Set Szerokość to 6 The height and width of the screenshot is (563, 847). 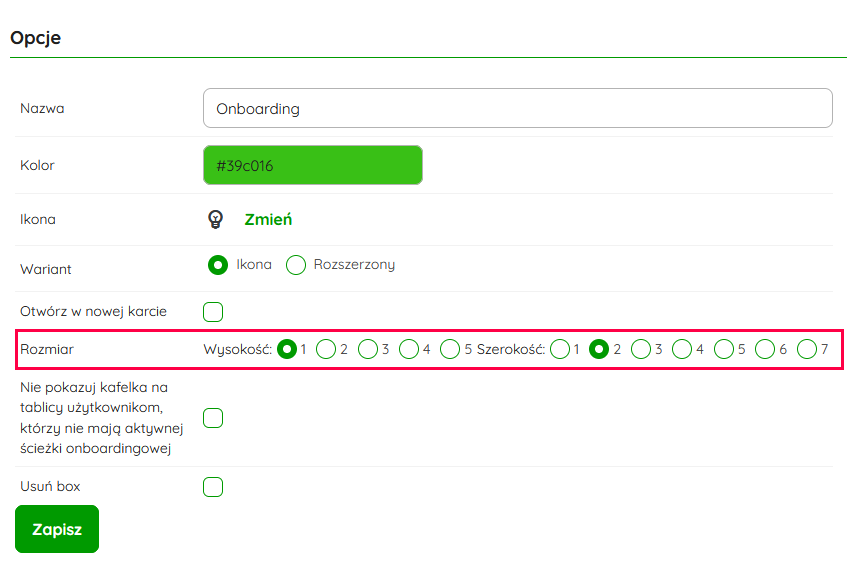[x=765, y=349]
